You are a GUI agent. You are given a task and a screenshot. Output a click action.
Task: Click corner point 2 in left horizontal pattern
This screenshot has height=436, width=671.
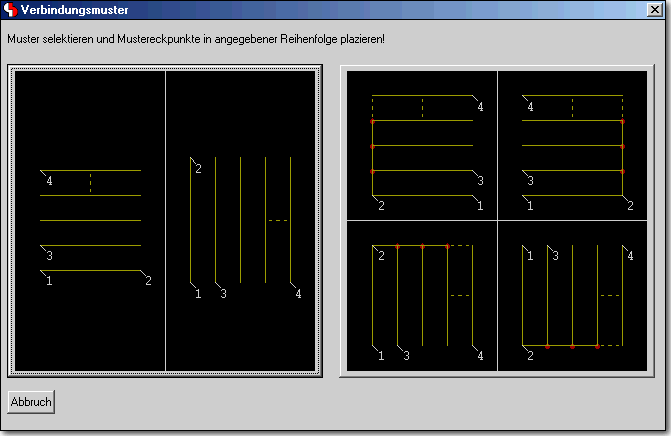[x=147, y=279]
